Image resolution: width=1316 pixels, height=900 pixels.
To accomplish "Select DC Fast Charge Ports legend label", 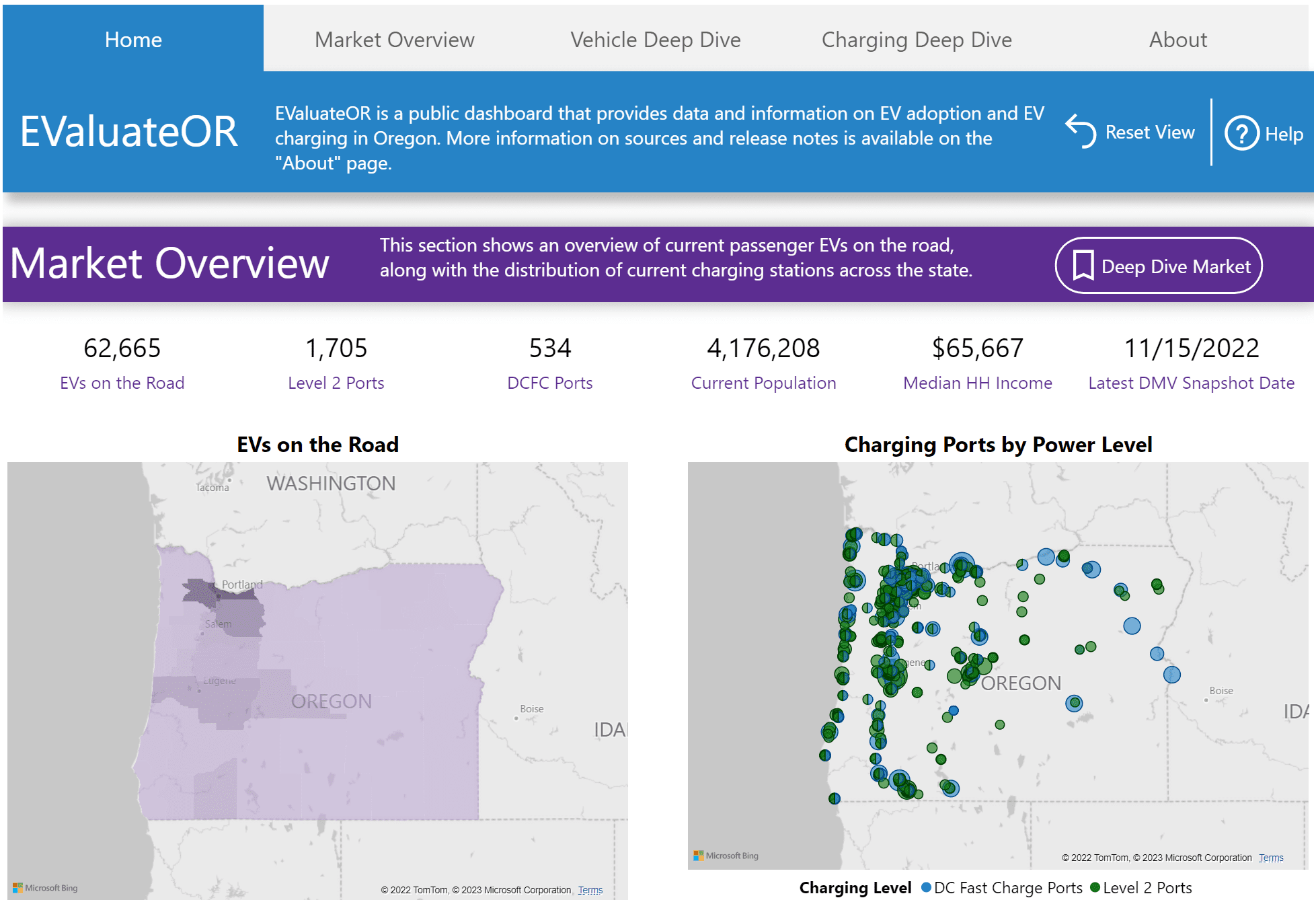I will tap(1007, 887).
